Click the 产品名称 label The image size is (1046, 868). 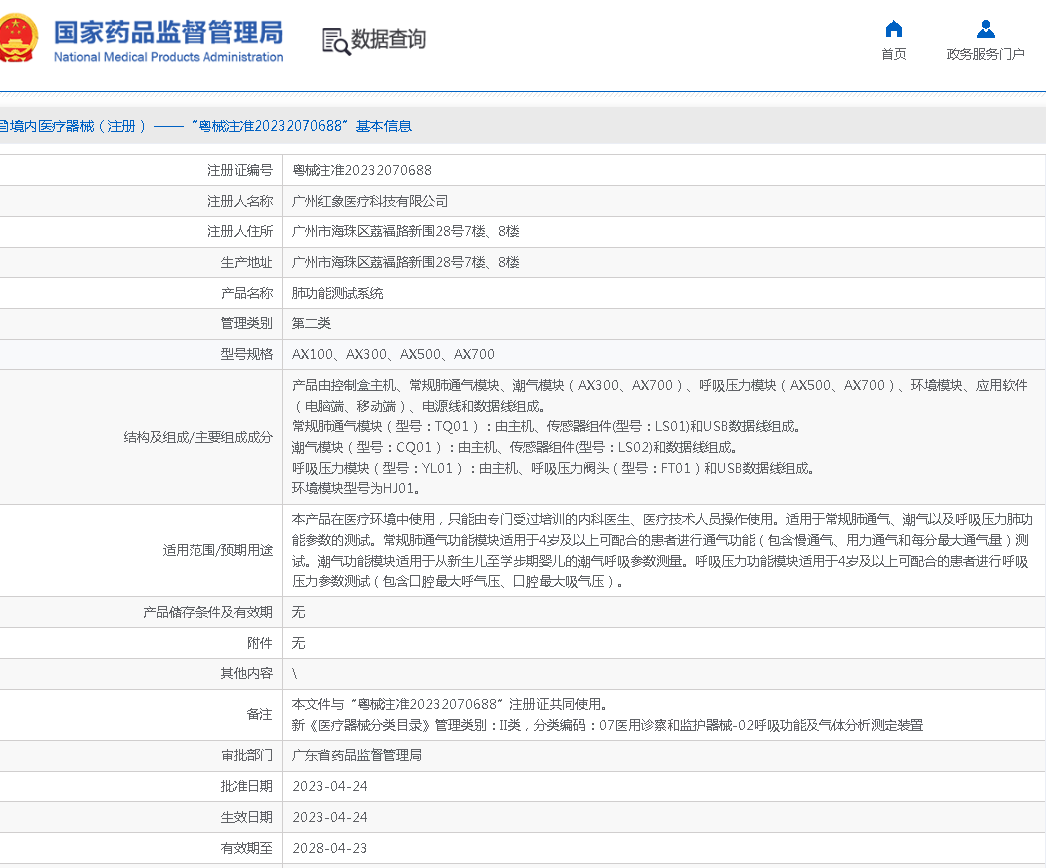click(246, 294)
